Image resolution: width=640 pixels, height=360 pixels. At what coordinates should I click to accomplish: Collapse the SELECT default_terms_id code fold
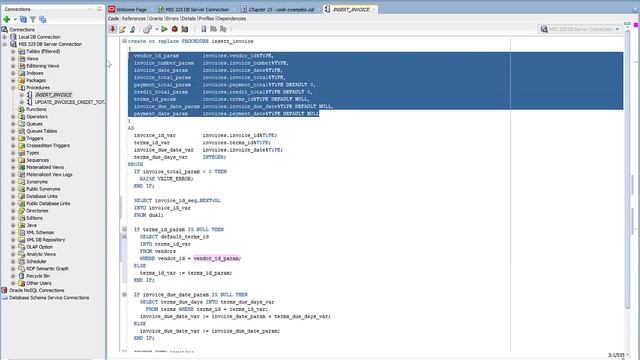coord(124,237)
